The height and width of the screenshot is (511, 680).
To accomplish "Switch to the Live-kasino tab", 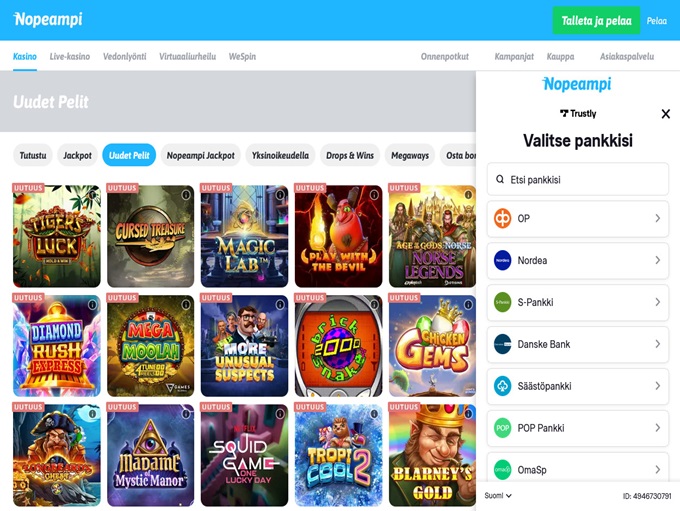I will tap(70, 56).
